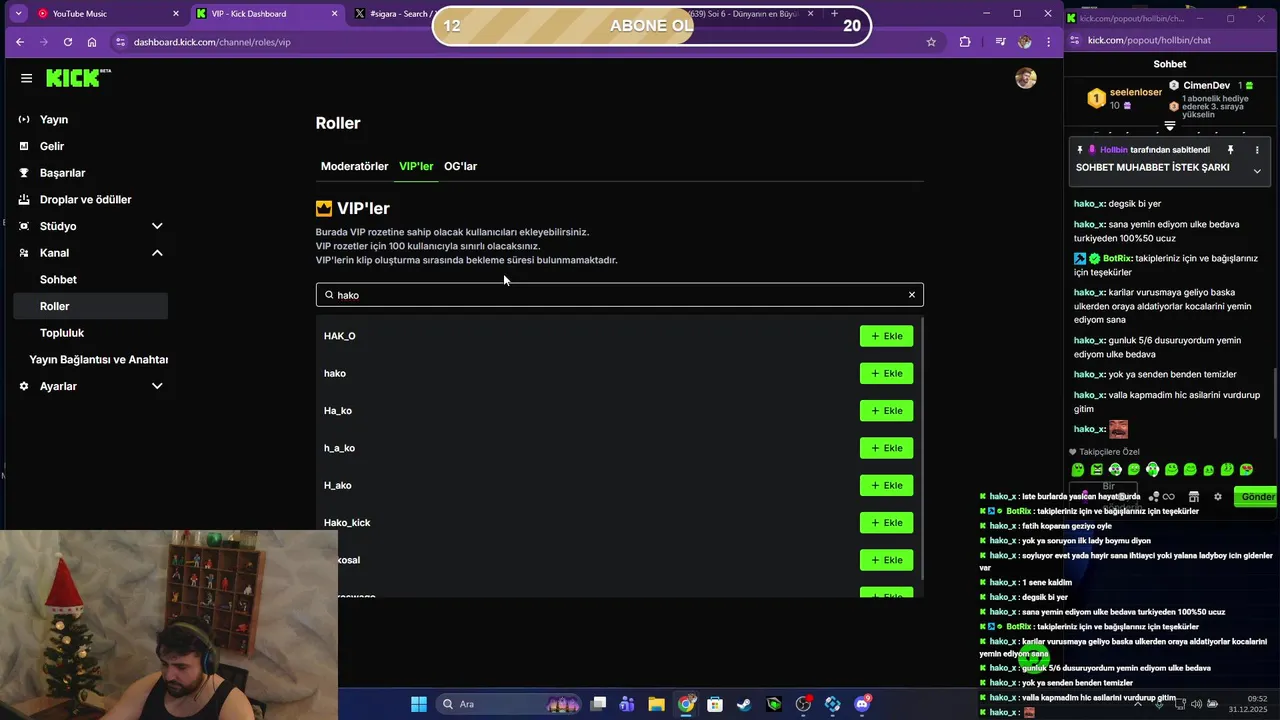
Task: Click CimenDev in chat leaderboard
Action: point(1206,86)
